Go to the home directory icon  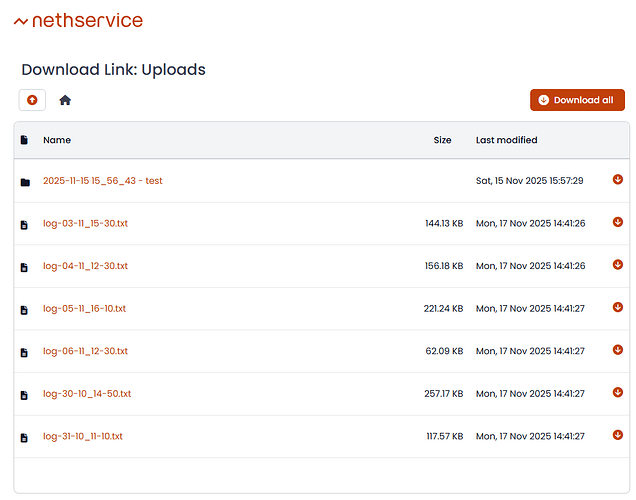[x=65, y=100]
